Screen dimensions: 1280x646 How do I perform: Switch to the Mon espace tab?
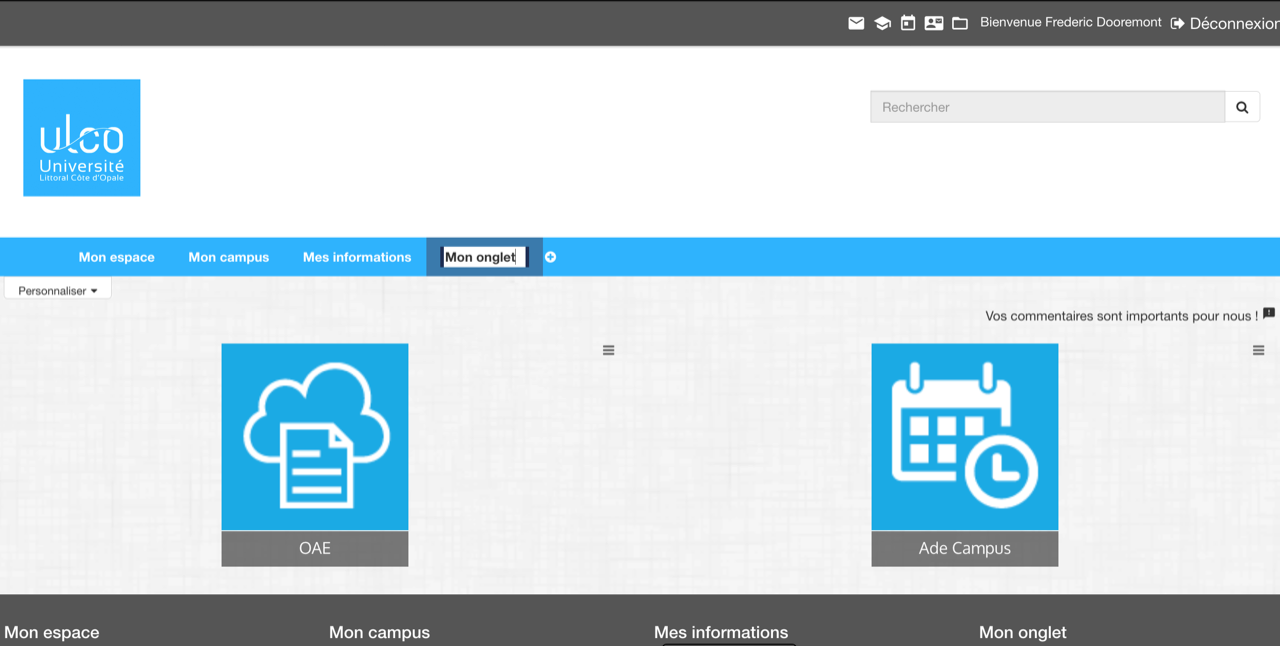tap(117, 257)
